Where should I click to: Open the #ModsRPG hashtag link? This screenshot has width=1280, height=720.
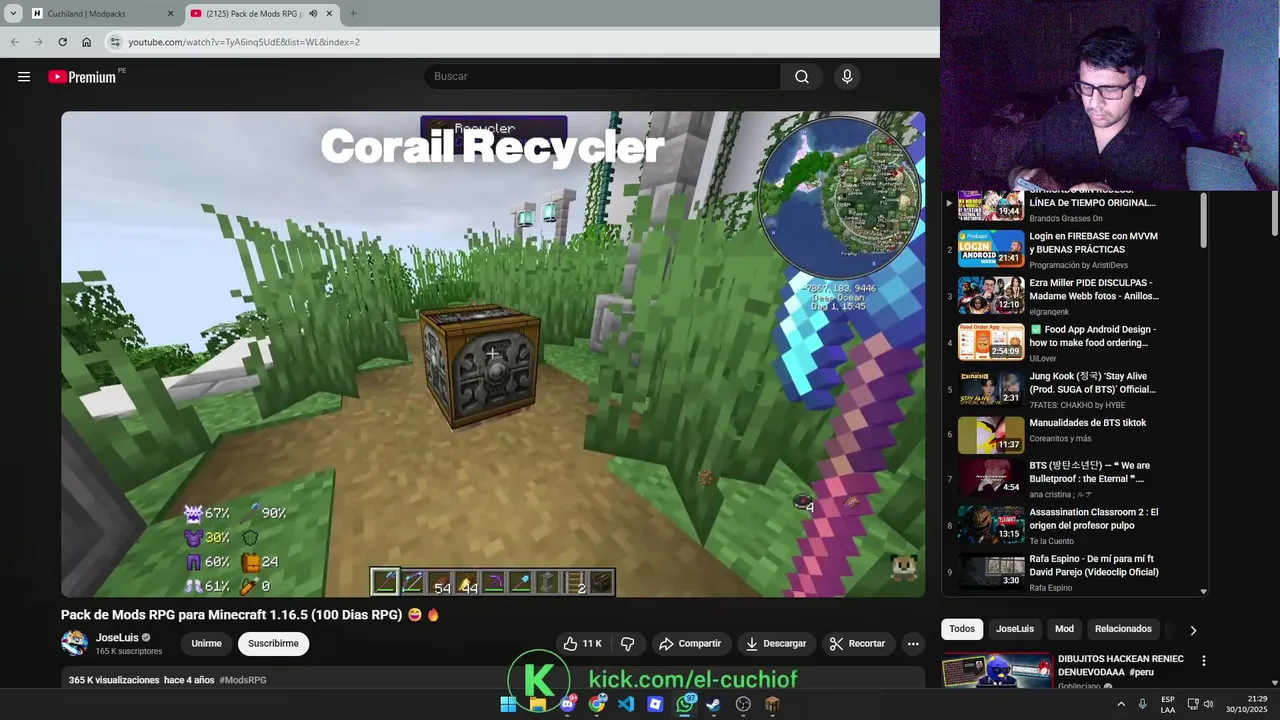[x=243, y=680]
